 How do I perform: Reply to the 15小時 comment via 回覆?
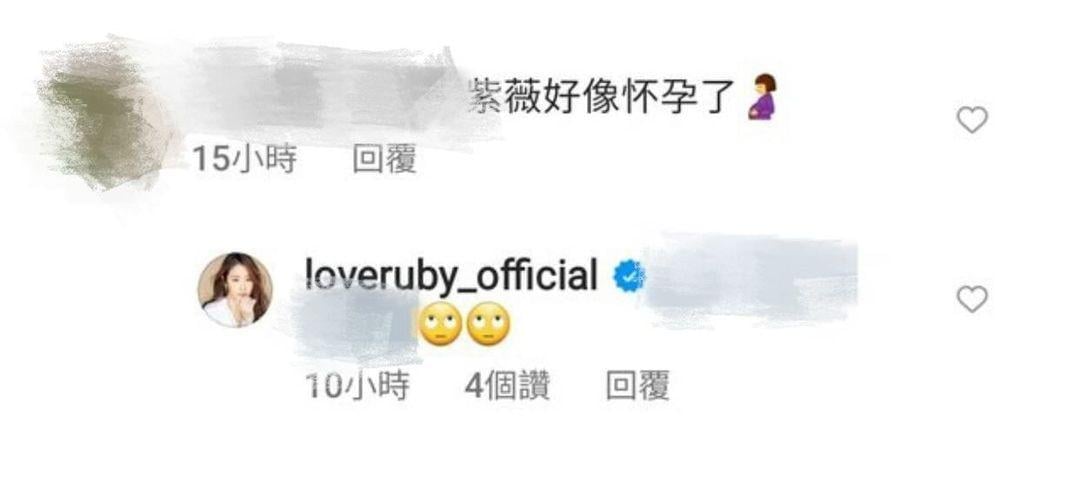coord(384,160)
